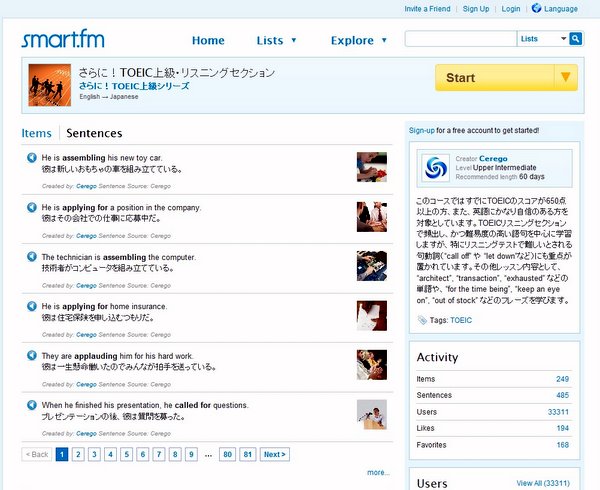Play audio for 'called for questions' sentence

pos(32,405)
